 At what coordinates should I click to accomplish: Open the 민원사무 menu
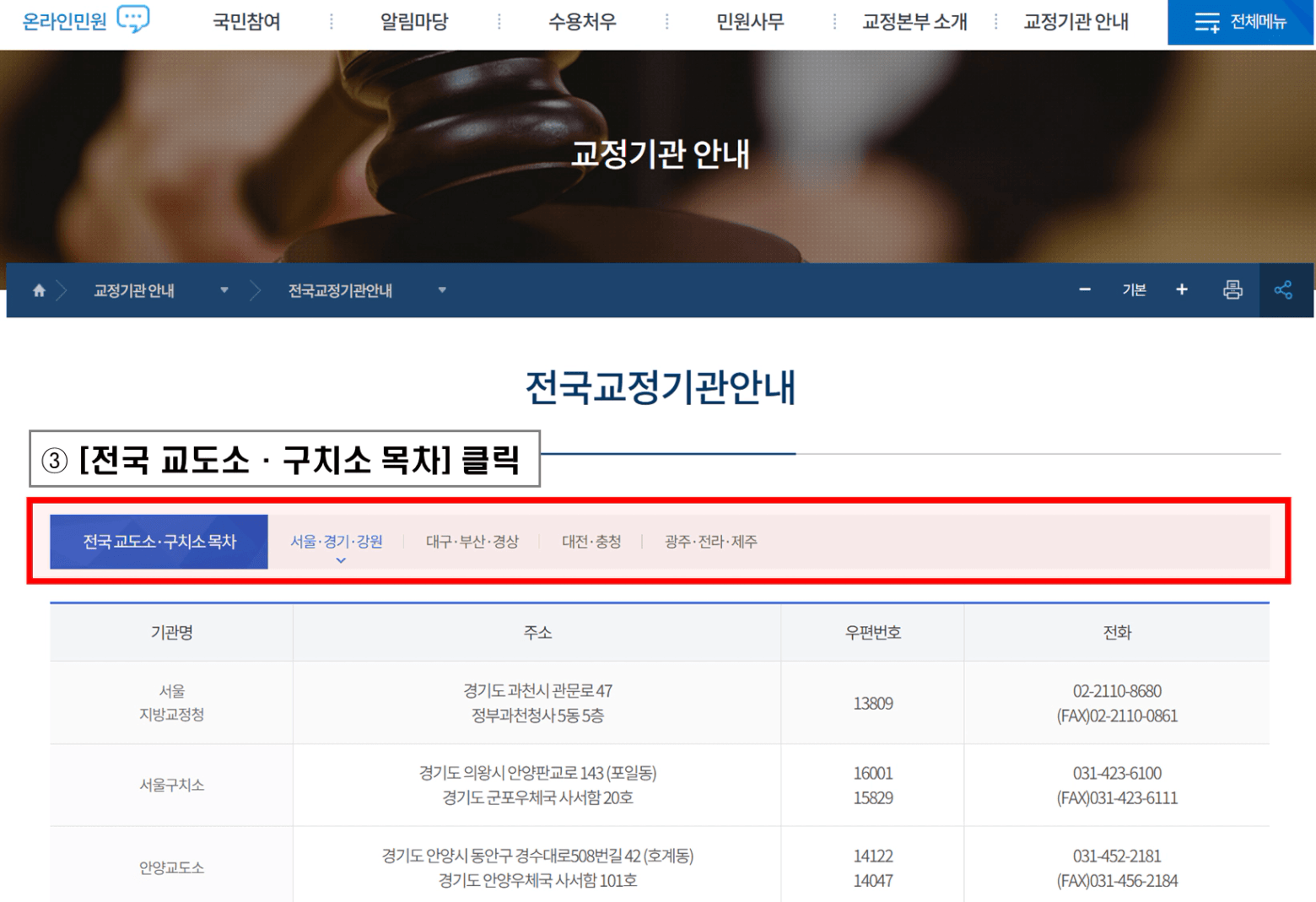coord(750,22)
